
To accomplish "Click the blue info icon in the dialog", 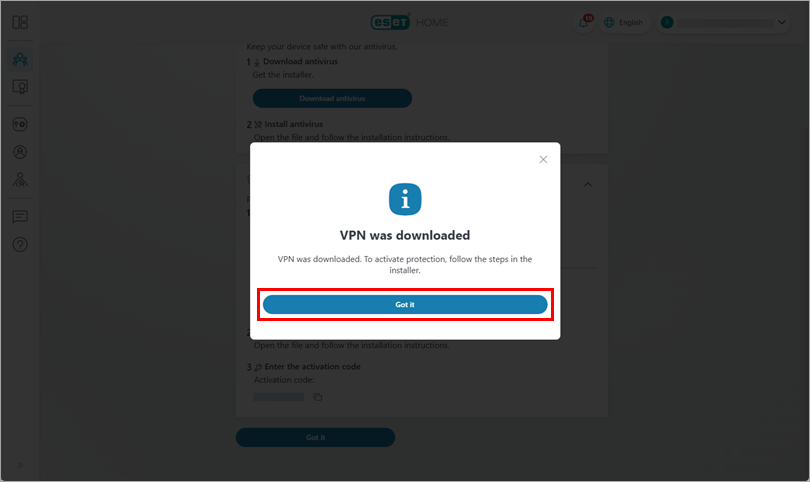I will click(404, 199).
